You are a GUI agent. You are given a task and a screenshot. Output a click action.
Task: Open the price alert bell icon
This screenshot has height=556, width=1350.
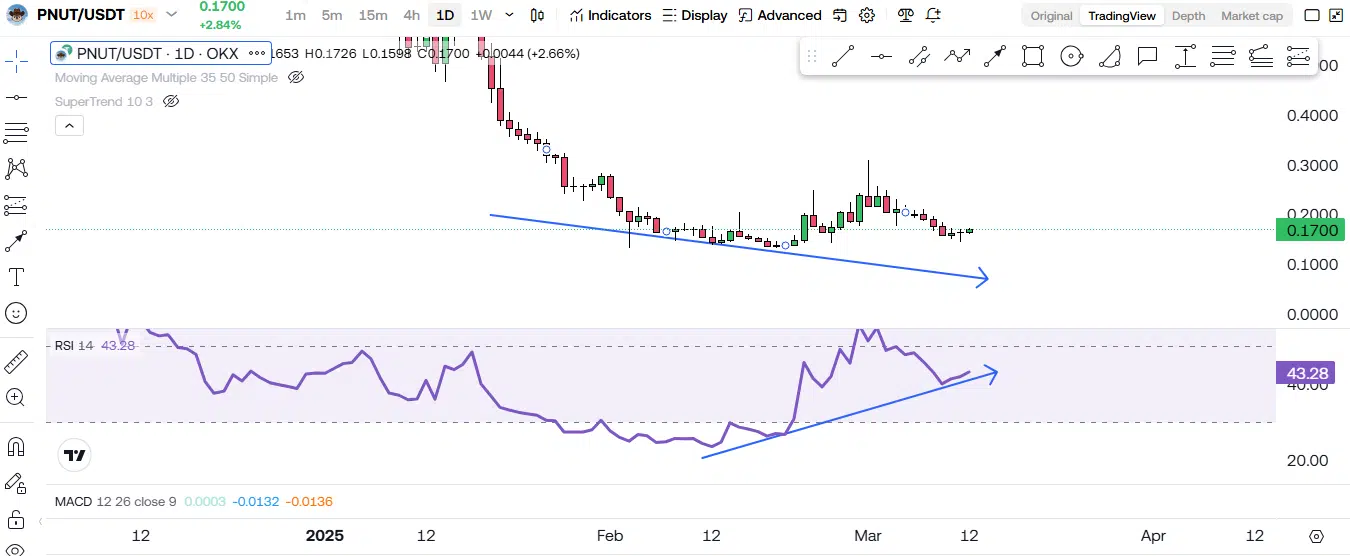click(933, 15)
